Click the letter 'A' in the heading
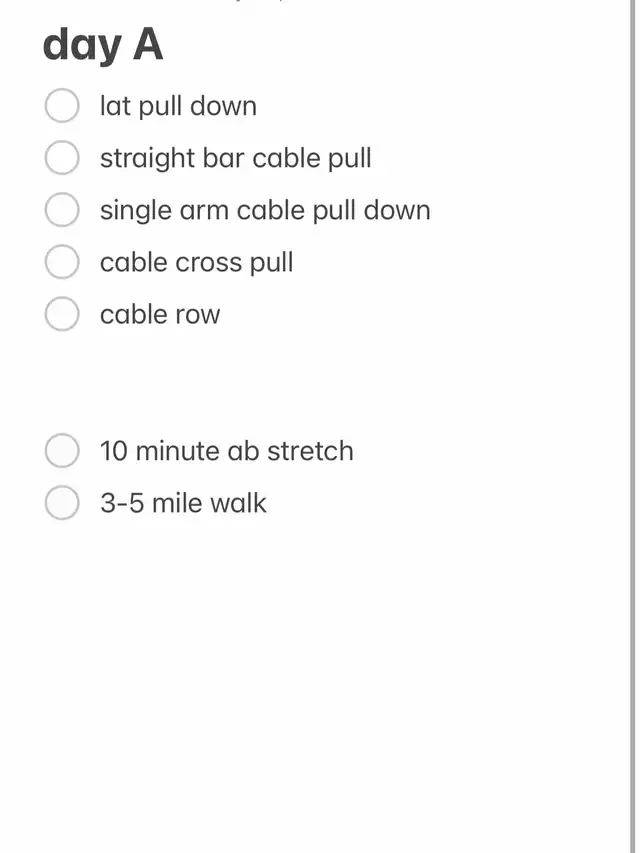Viewport: 640px width, 853px height. pyautogui.click(x=147, y=46)
